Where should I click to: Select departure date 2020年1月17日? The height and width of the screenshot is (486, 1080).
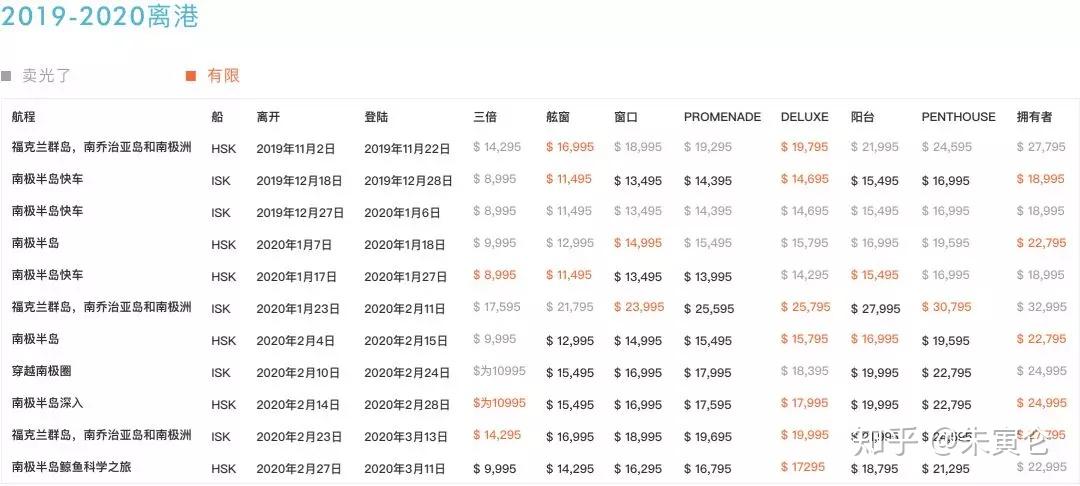(296, 277)
